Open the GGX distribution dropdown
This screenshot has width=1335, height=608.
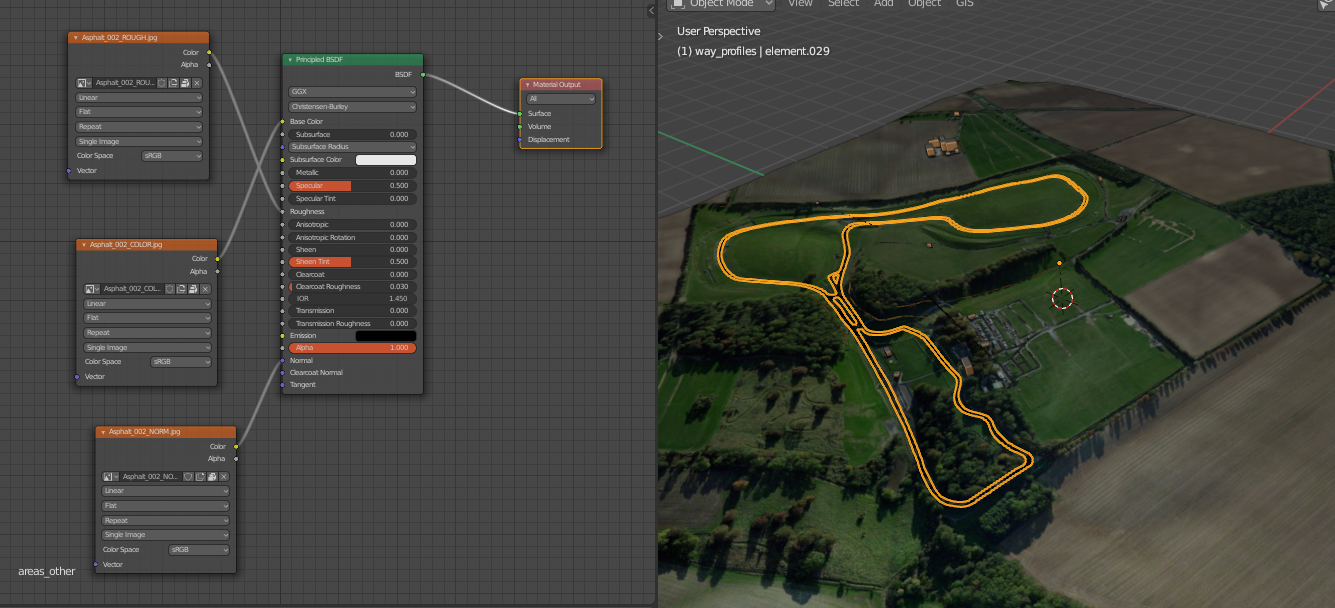pos(352,92)
